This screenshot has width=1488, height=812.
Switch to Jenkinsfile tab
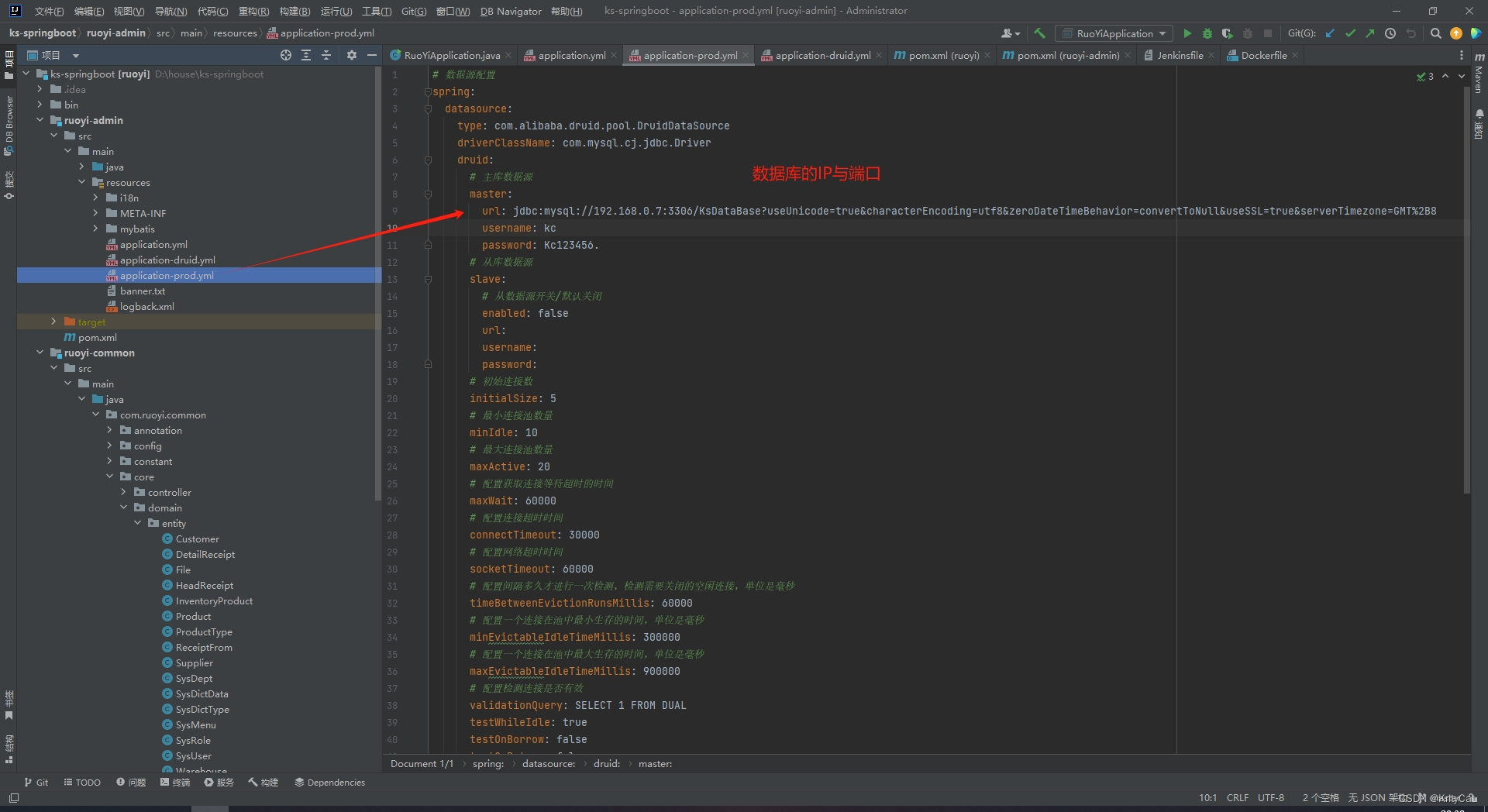1179,55
